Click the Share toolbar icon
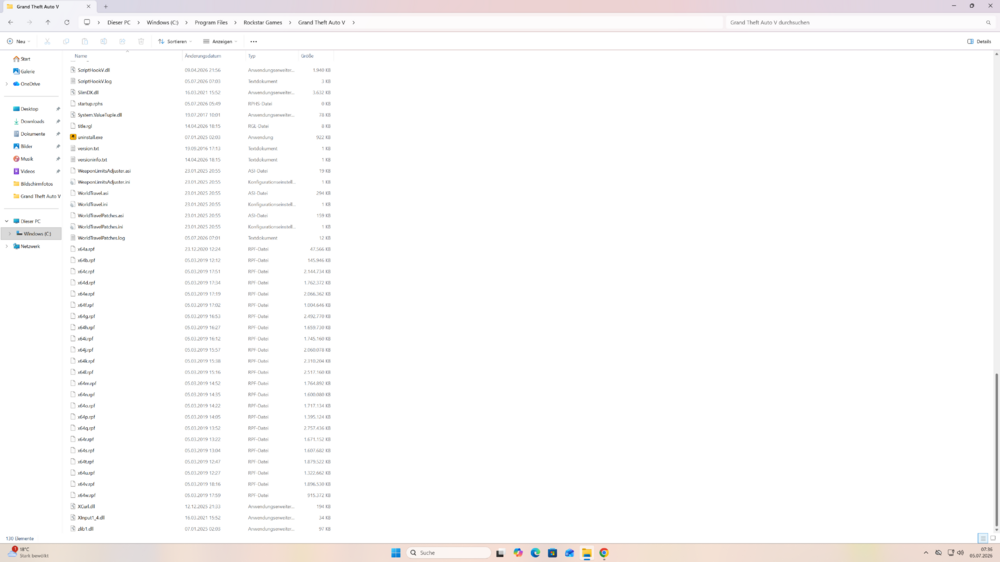Viewport: 1000px width, 562px height. coord(122,41)
